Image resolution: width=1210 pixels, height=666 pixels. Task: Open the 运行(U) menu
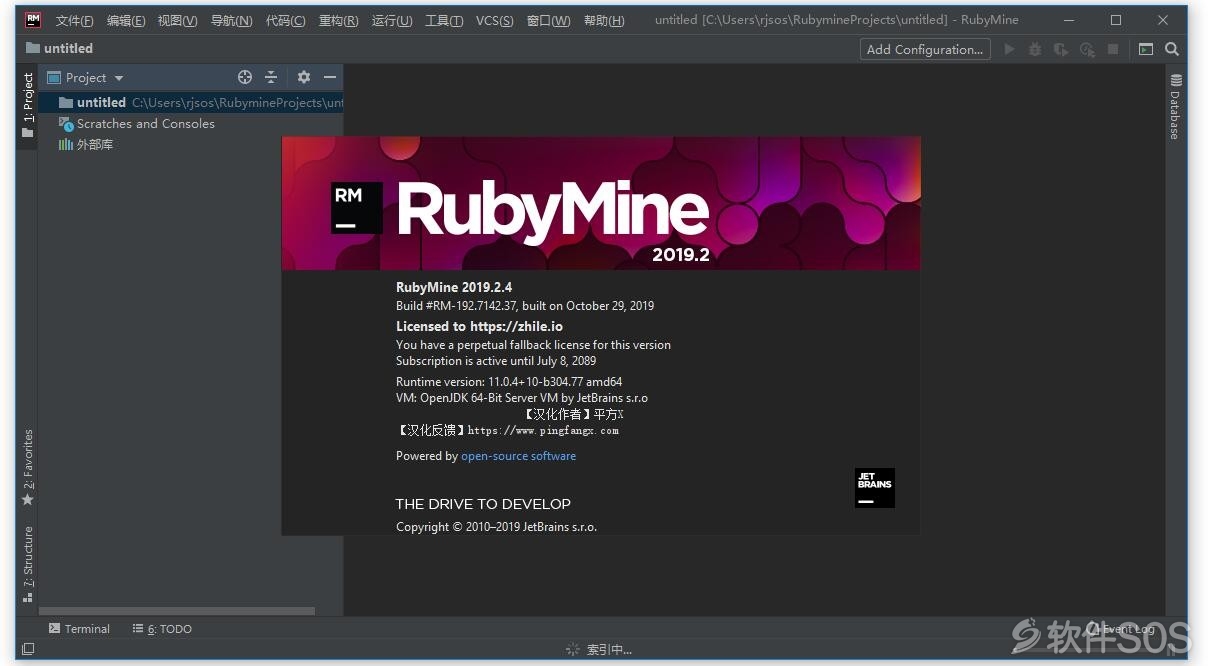tap(392, 20)
